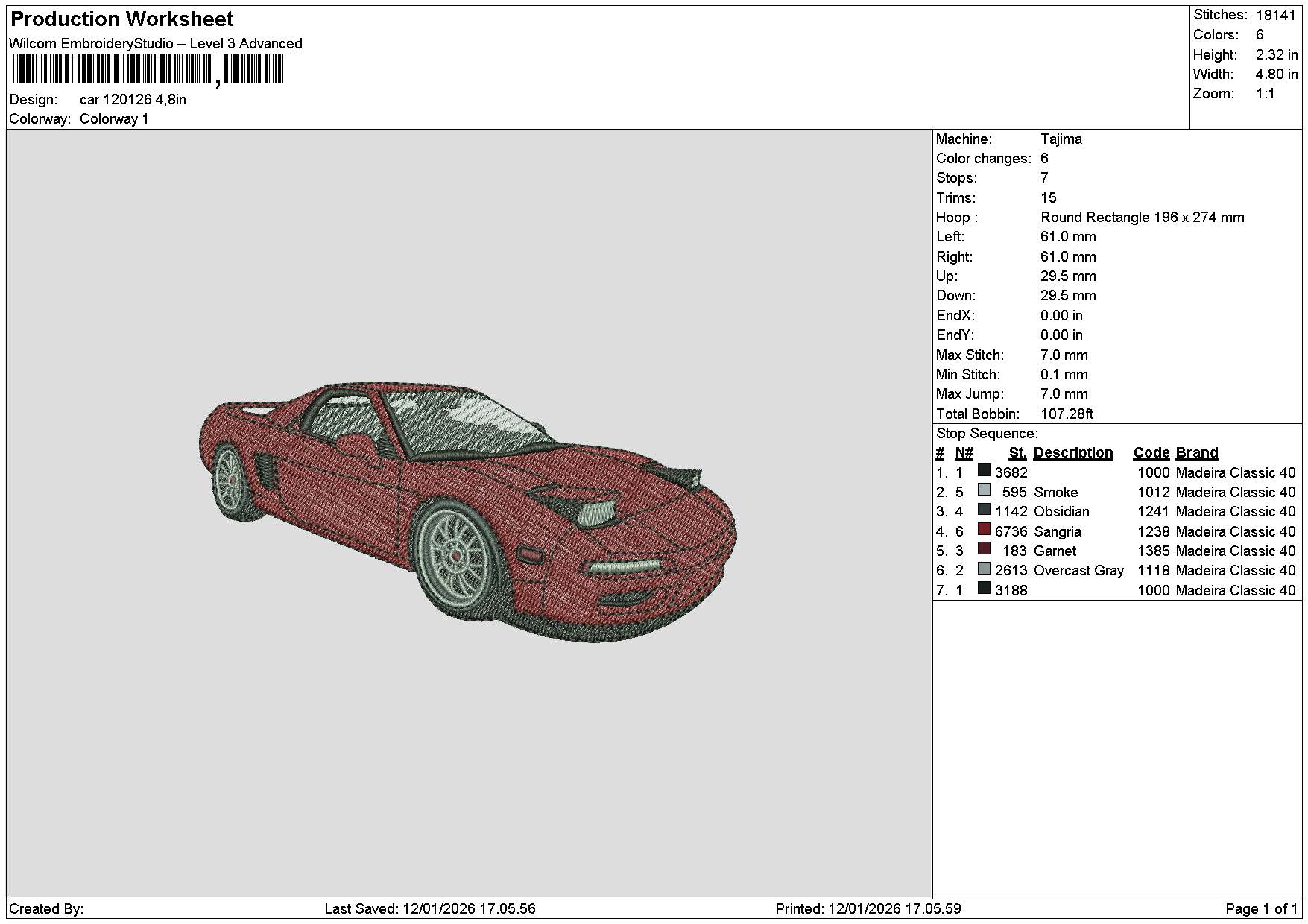Click the embroidered car design preview

pos(469,513)
